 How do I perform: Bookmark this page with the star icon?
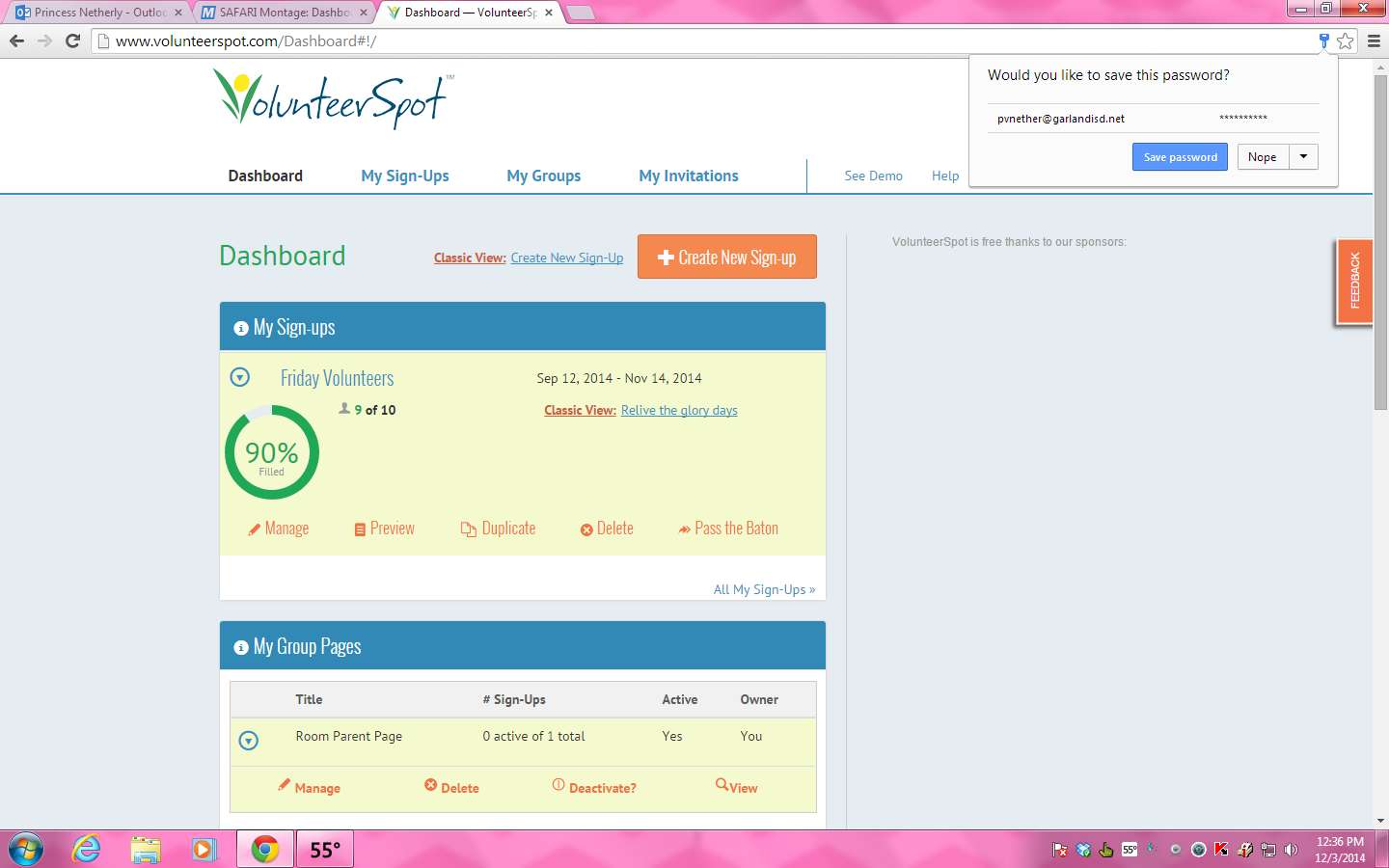[x=1346, y=41]
